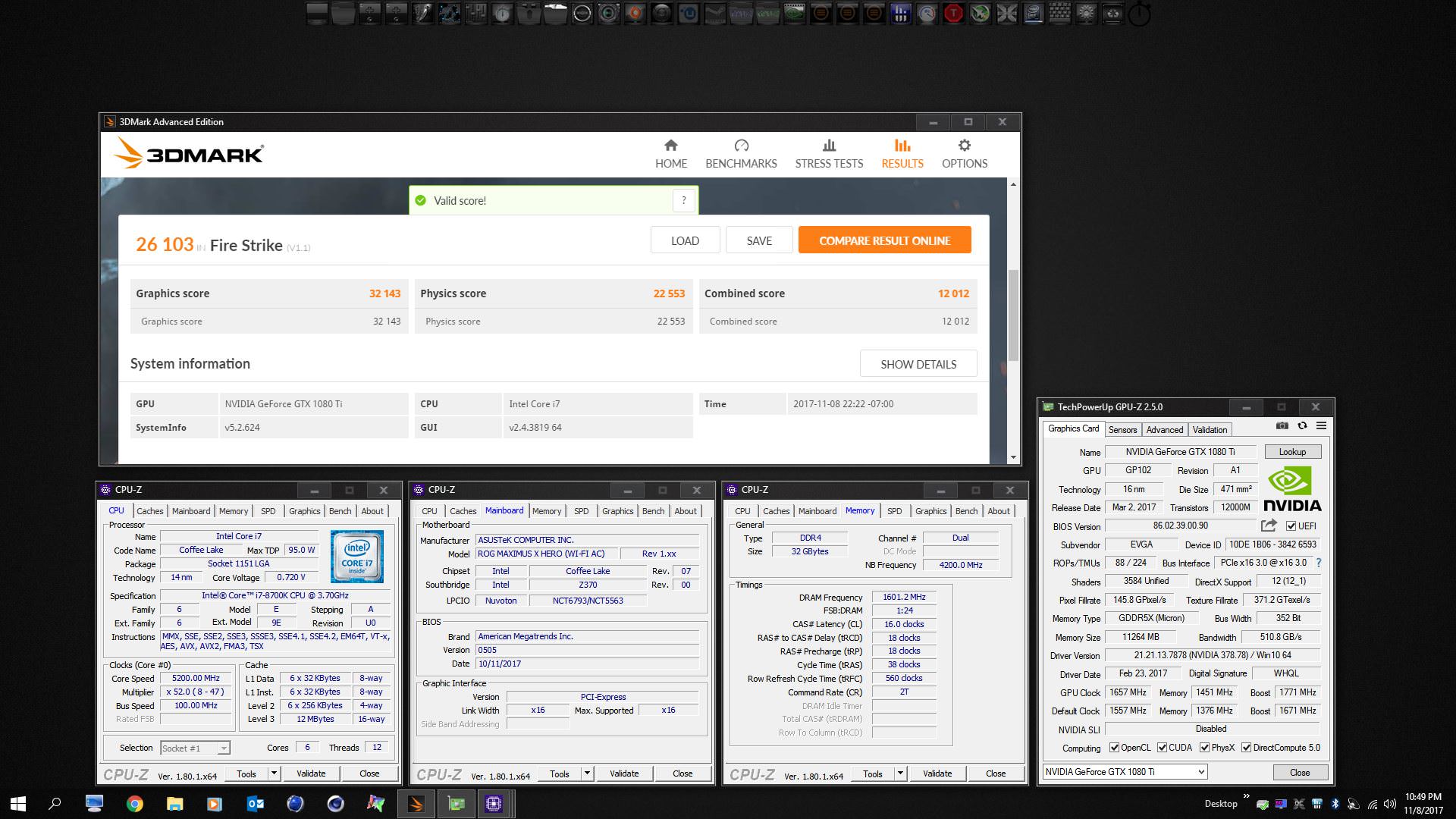Open the GPU-Z hamburger menu
Viewport: 1456px width, 819px height.
(x=1321, y=426)
